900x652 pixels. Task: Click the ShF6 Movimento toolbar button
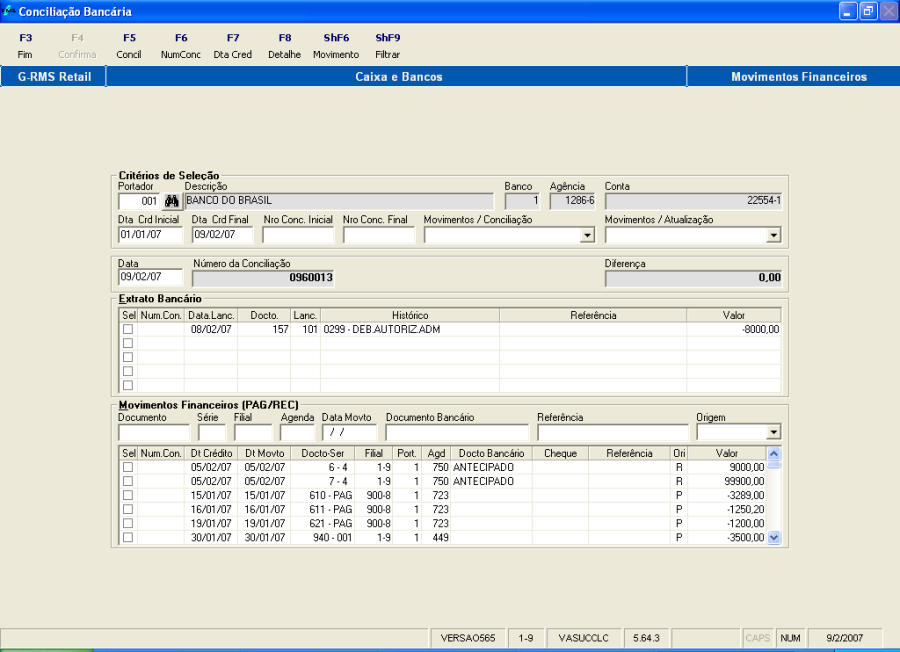[x=336, y=46]
